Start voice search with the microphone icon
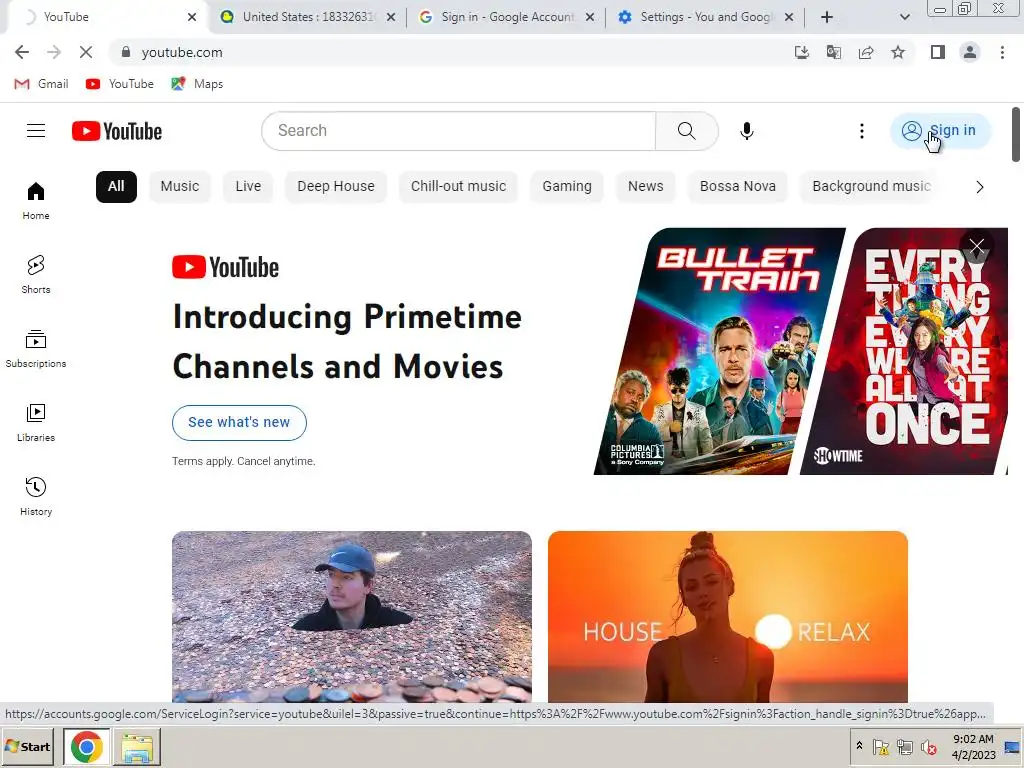The image size is (1024, 768). click(746, 131)
